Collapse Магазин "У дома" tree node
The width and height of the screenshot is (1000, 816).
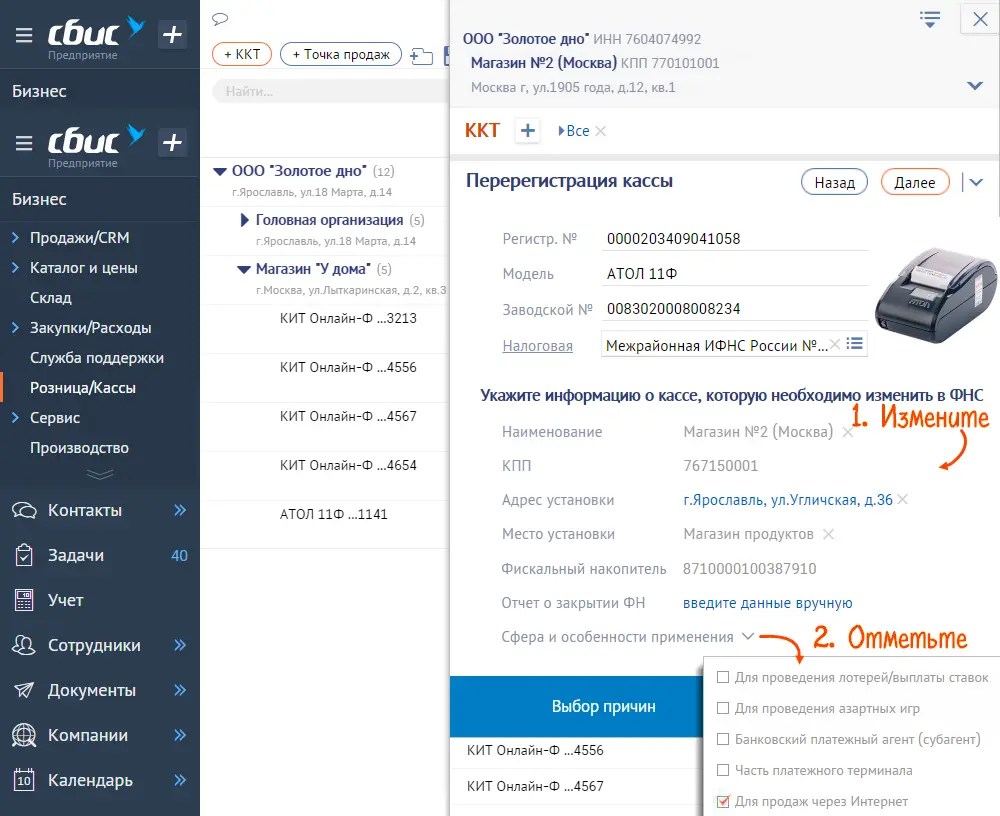pyautogui.click(x=244, y=269)
